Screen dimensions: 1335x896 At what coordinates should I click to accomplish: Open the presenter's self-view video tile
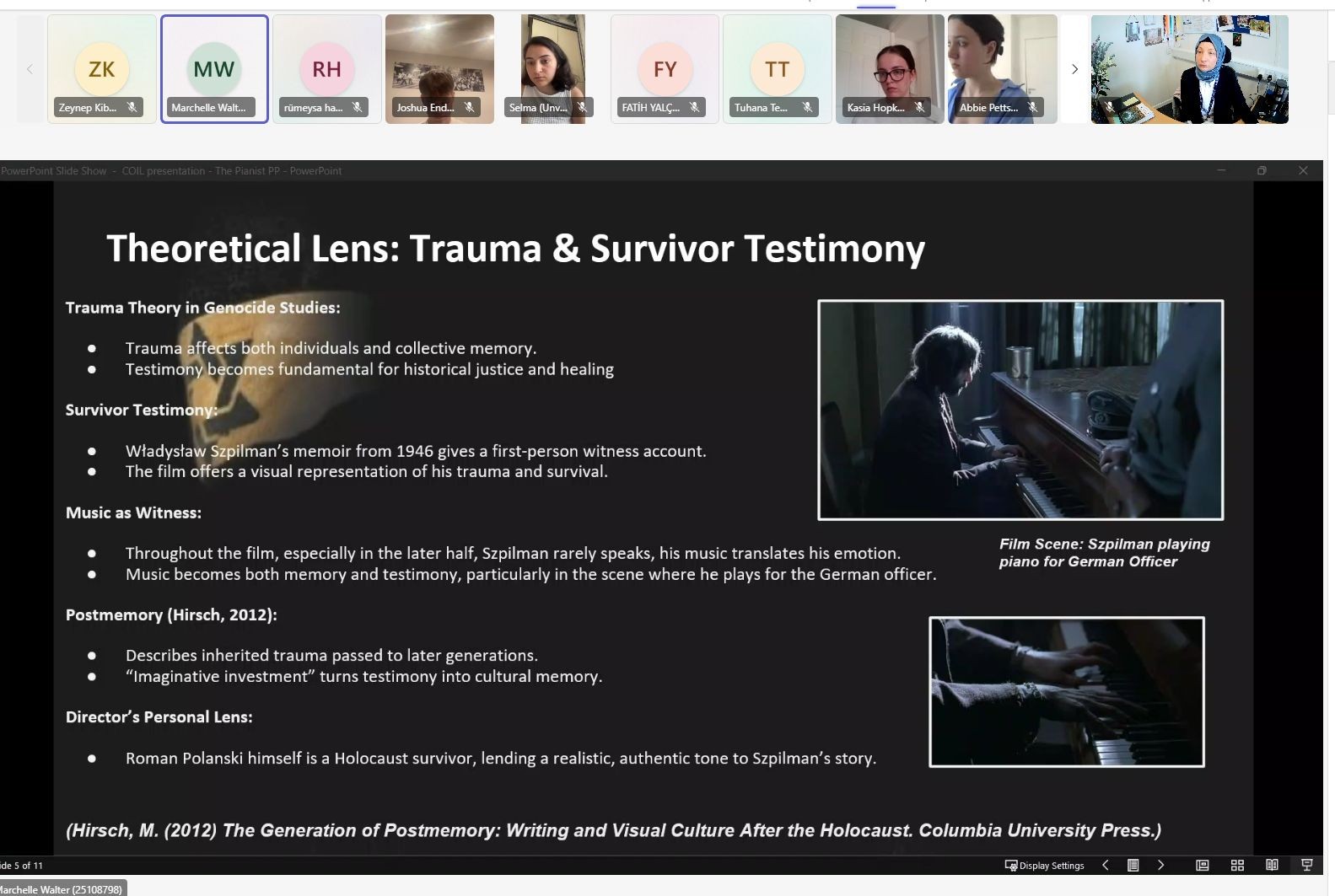click(x=1190, y=69)
